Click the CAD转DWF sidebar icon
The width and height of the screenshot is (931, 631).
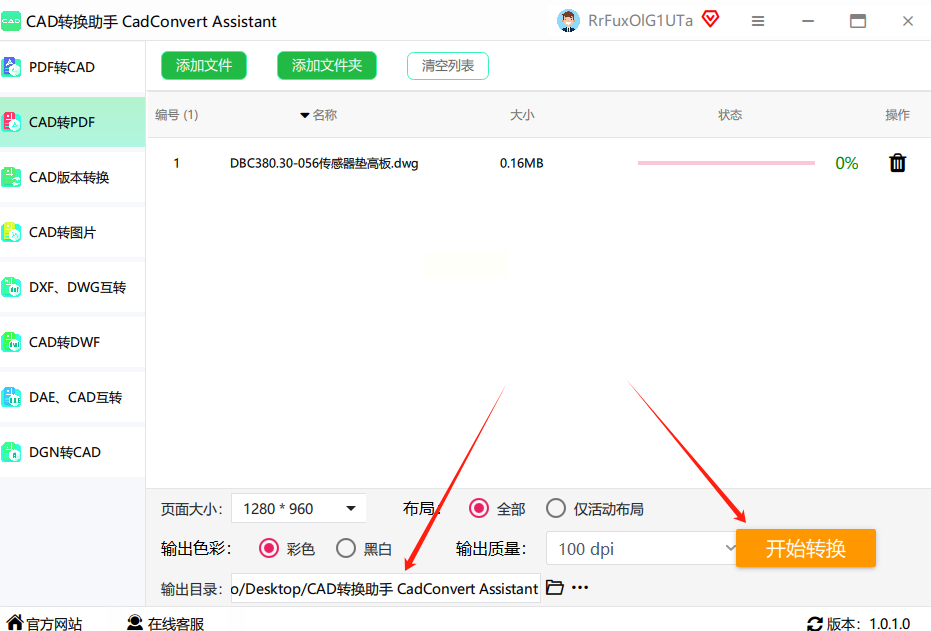tap(11, 343)
